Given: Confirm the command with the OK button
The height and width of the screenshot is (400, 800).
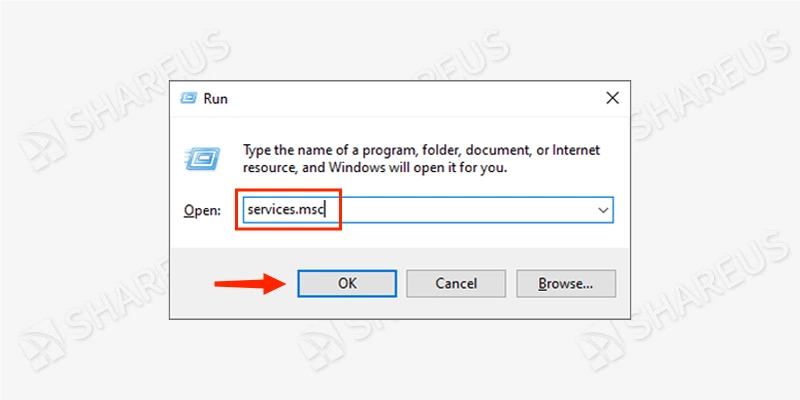Looking at the screenshot, I should [x=347, y=283].
